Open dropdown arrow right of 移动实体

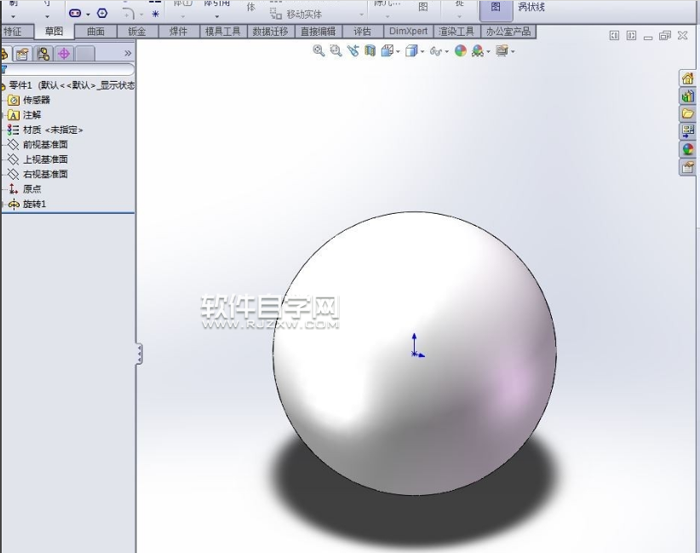coord(362,15)
